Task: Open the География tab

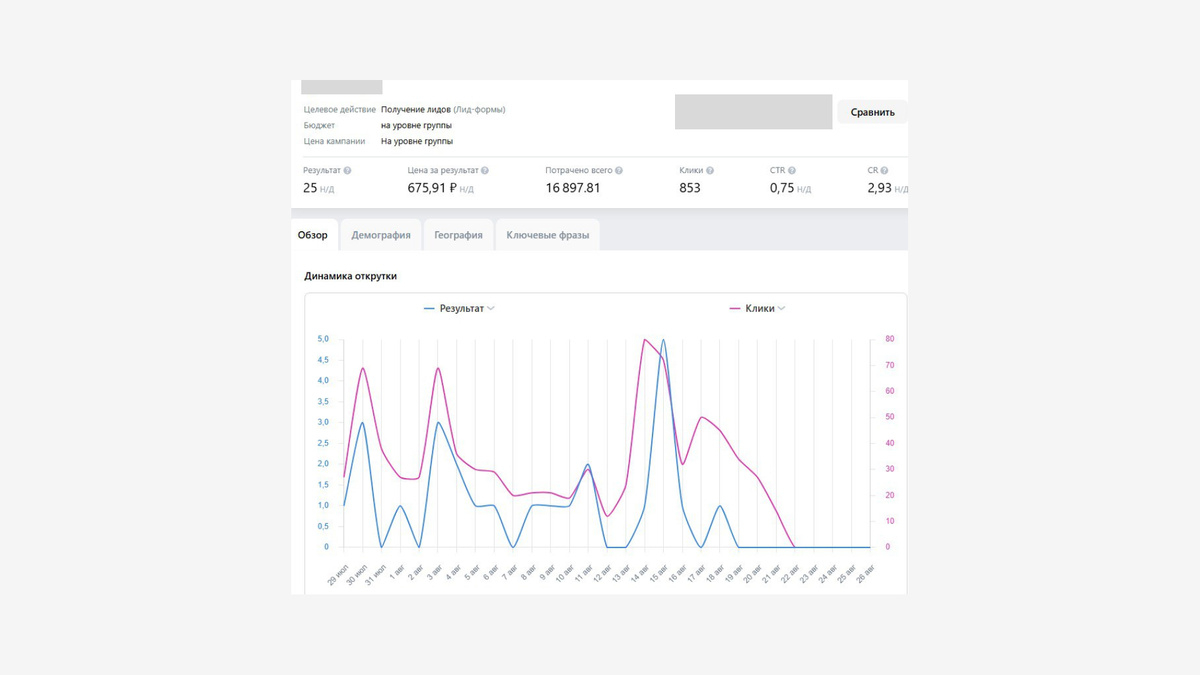Action: 458,235
